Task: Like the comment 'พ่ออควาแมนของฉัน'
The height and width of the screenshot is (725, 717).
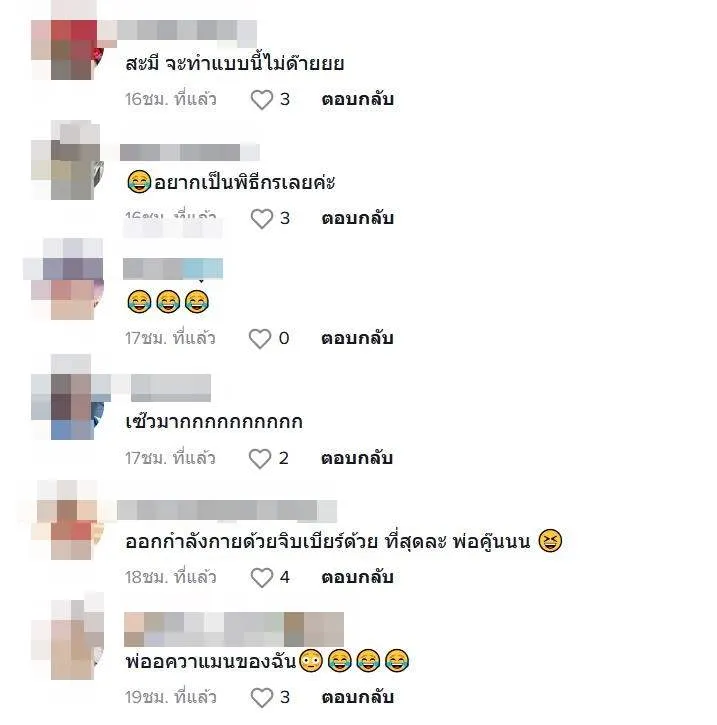Action: (262, 697)
